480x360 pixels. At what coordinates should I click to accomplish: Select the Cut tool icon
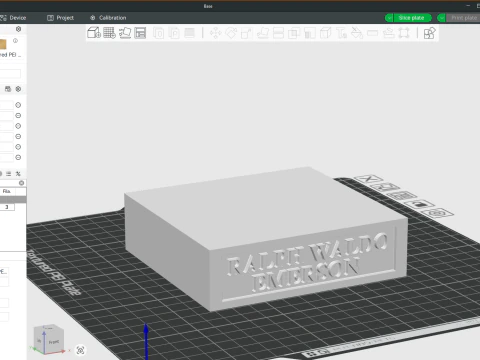point(278,33)
